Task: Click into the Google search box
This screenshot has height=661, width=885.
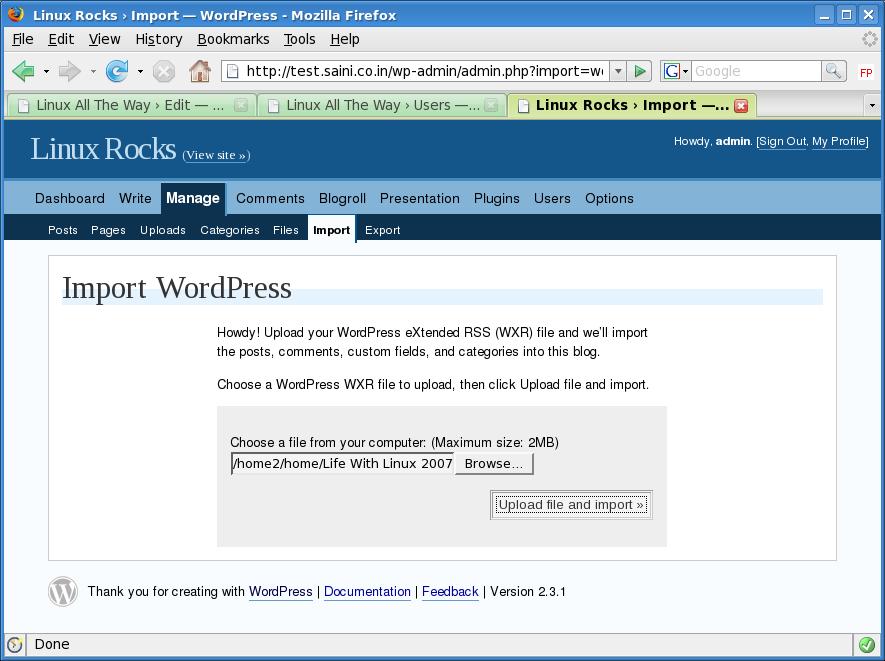Action: point(756,71)
